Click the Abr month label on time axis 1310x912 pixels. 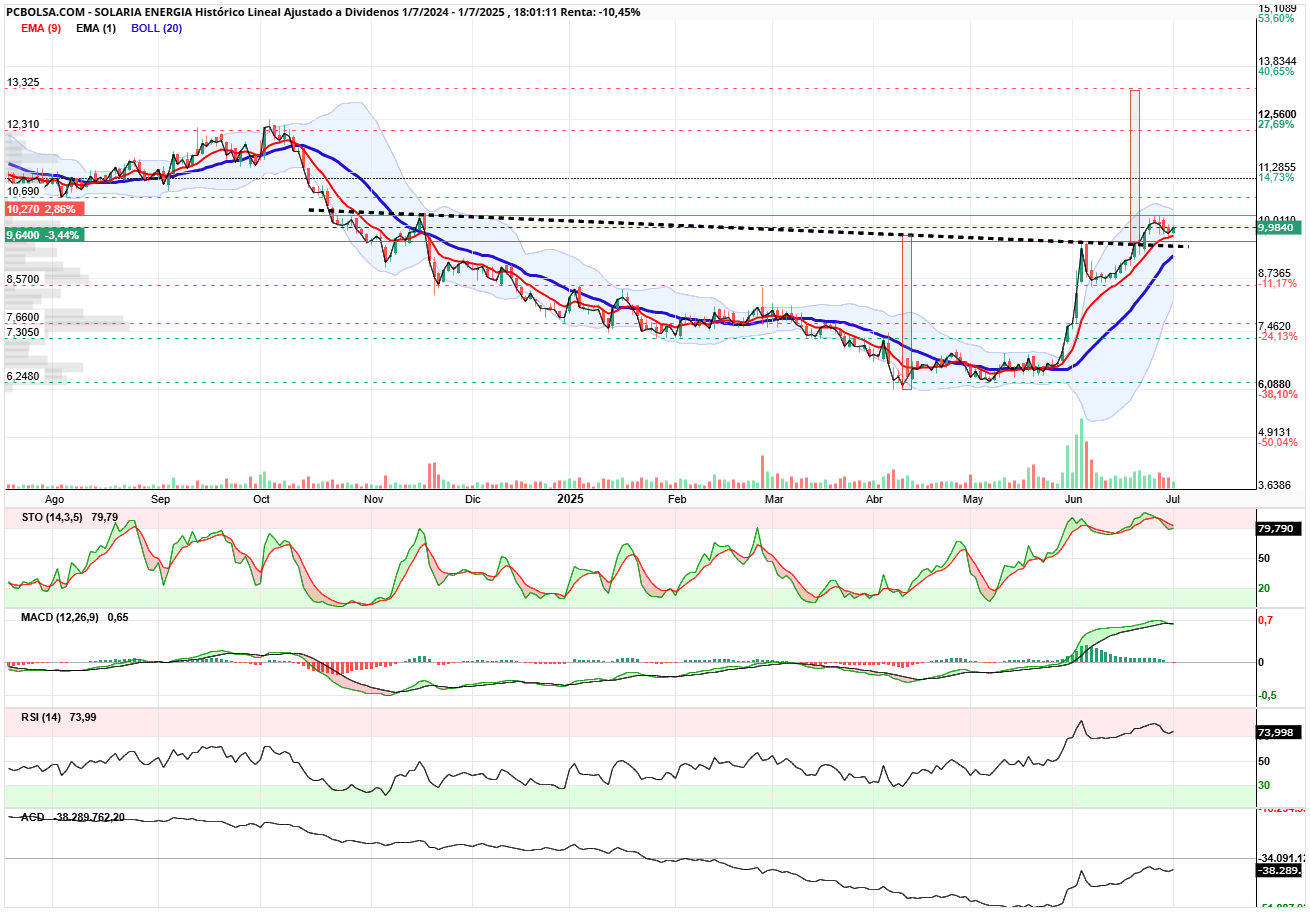coord(875,498)
